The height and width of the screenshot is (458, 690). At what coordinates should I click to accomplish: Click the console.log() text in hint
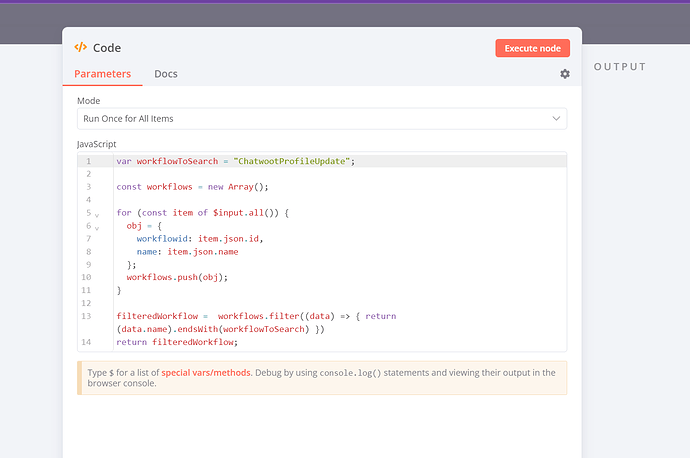350,372
